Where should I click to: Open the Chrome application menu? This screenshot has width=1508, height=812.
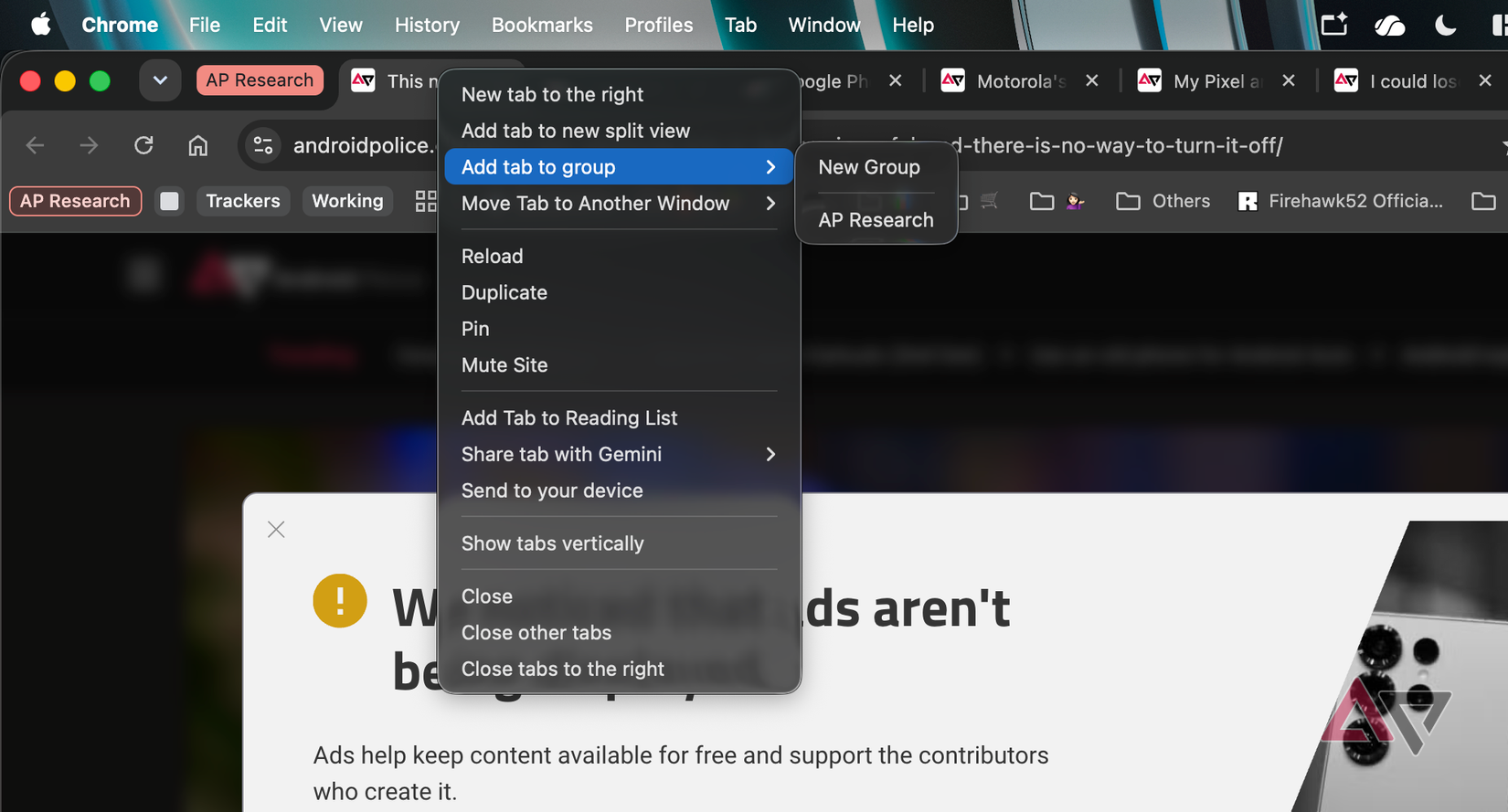(120, 25)
